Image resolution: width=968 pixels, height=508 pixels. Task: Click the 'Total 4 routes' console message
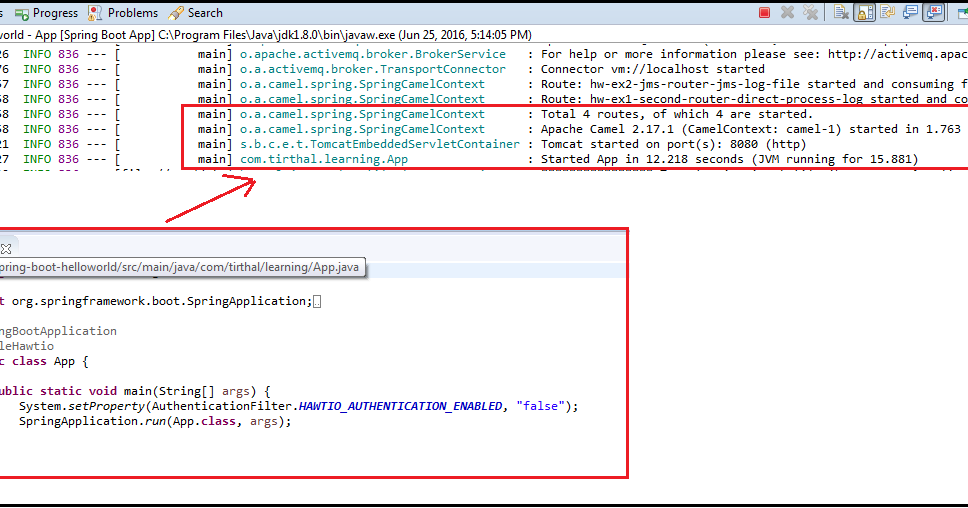677,114
